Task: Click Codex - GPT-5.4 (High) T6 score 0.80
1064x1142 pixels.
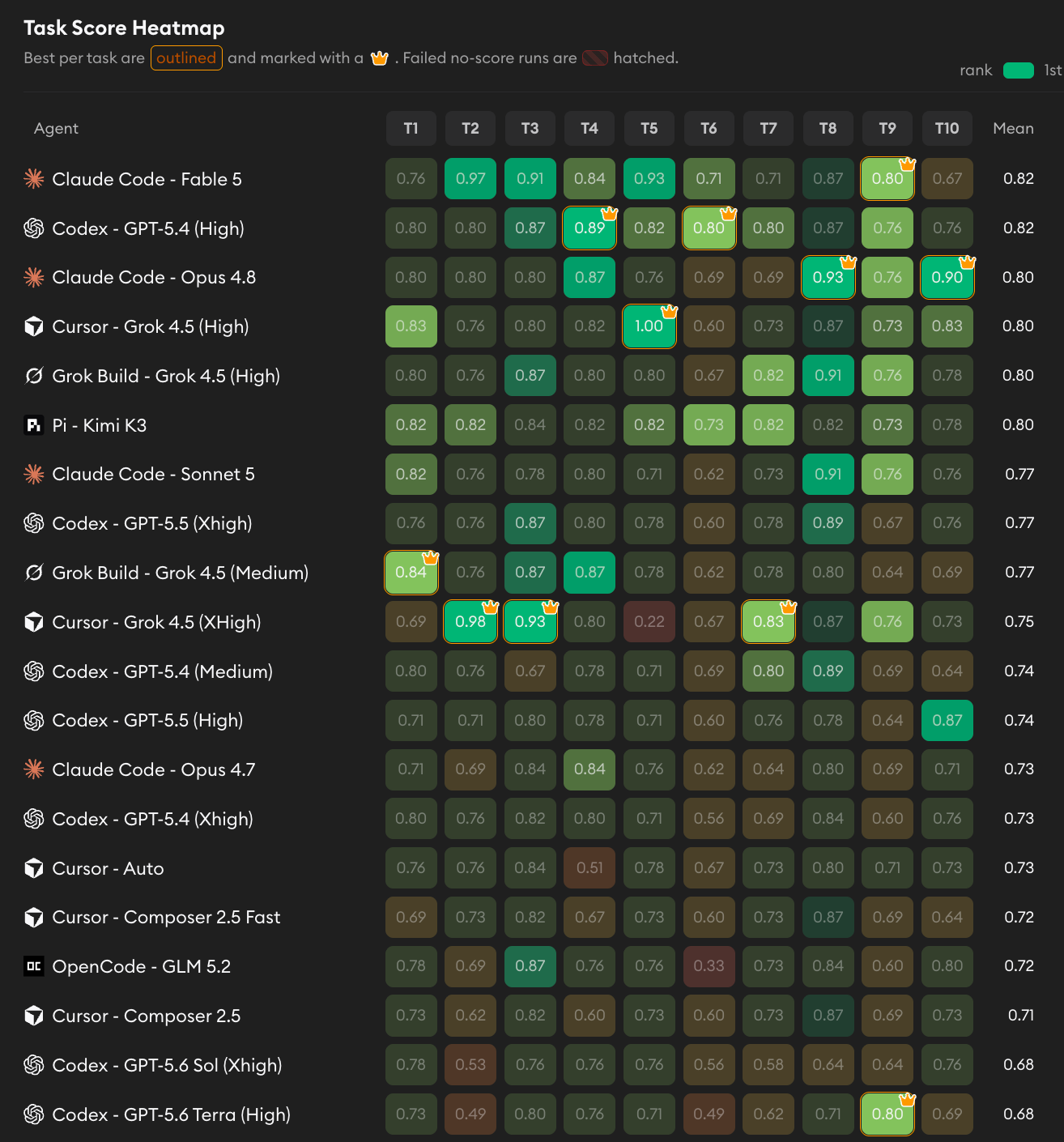Action: [709, 228]
